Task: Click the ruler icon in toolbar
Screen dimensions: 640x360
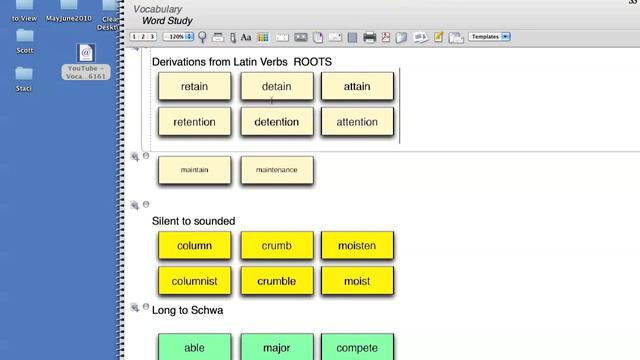Action: coord(282,37)
